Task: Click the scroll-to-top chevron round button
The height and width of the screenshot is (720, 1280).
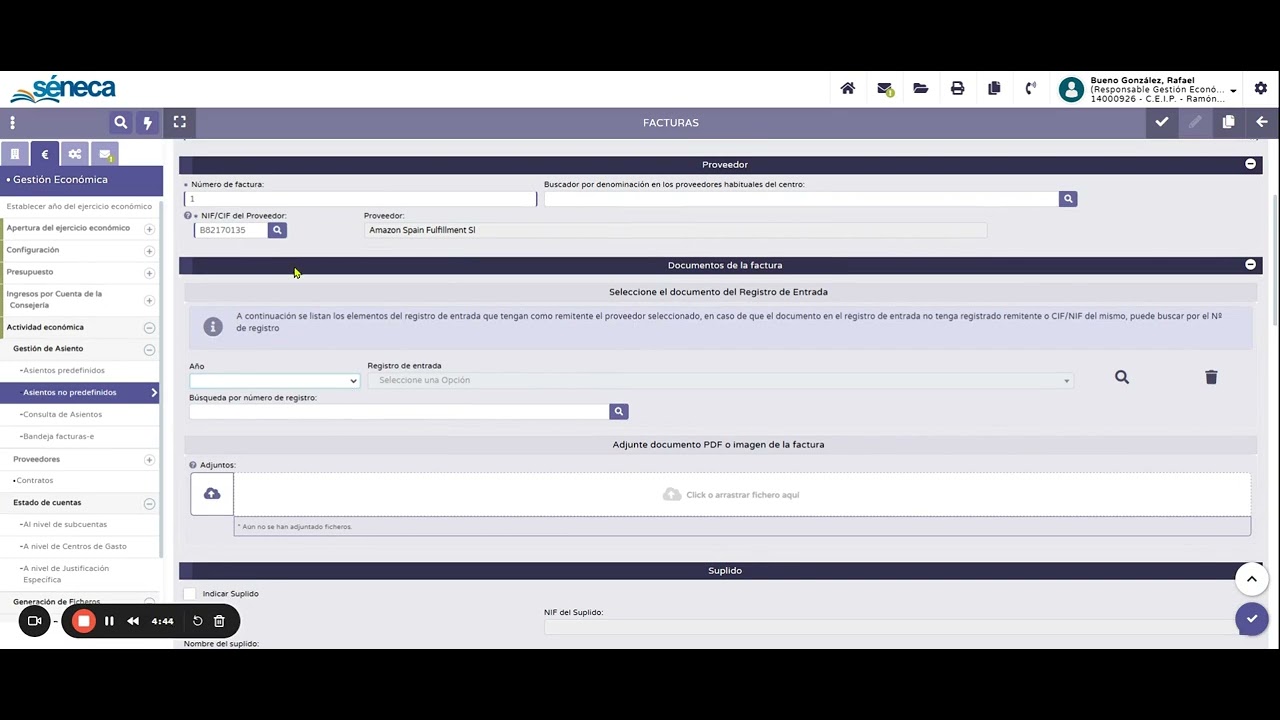Action: [x=1251, y=579]
